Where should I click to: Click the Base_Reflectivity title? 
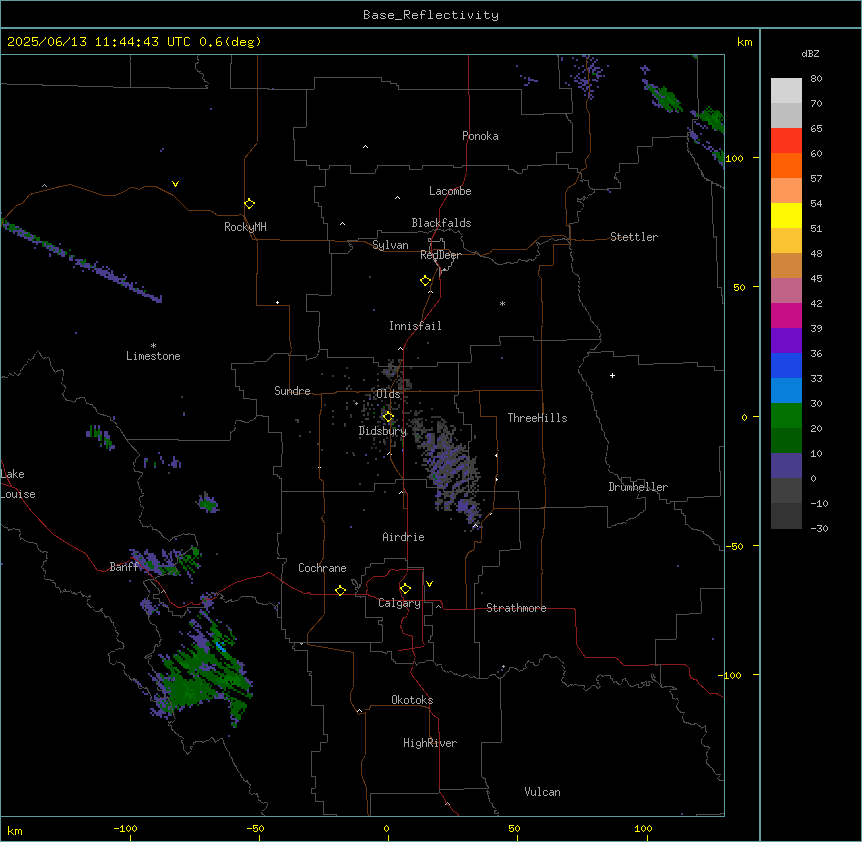(431, 15)
